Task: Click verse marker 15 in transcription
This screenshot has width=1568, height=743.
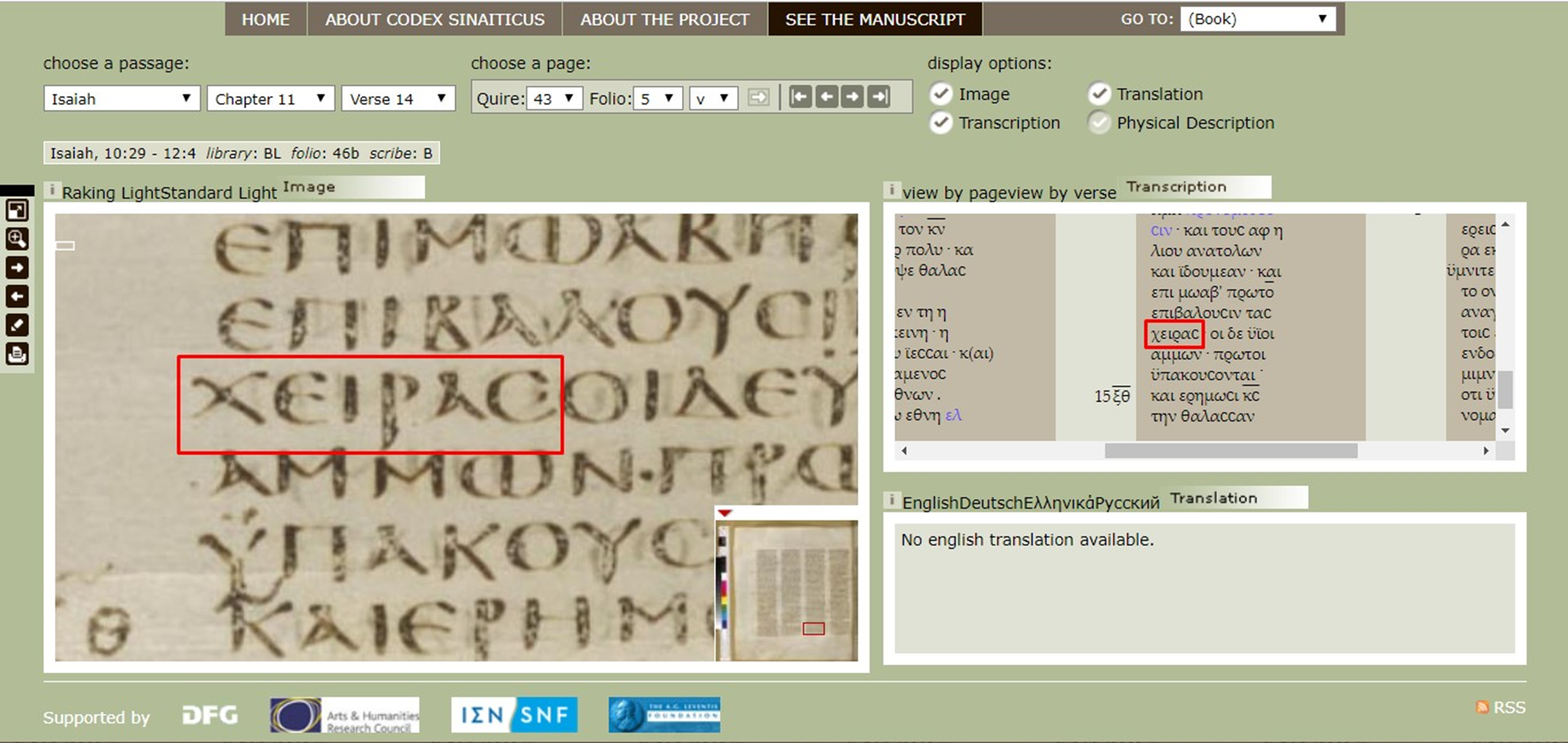Action: [x=1102, y=396]
